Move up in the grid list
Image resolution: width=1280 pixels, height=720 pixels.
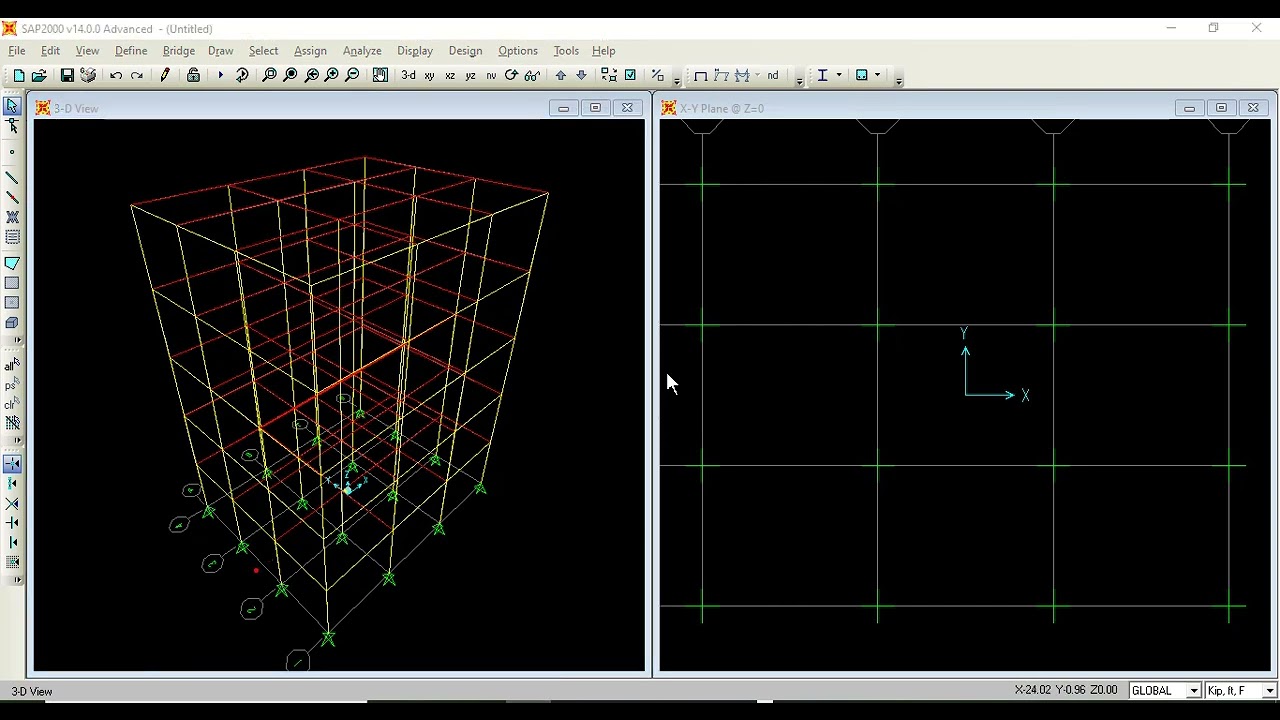(x=560, y=75)
